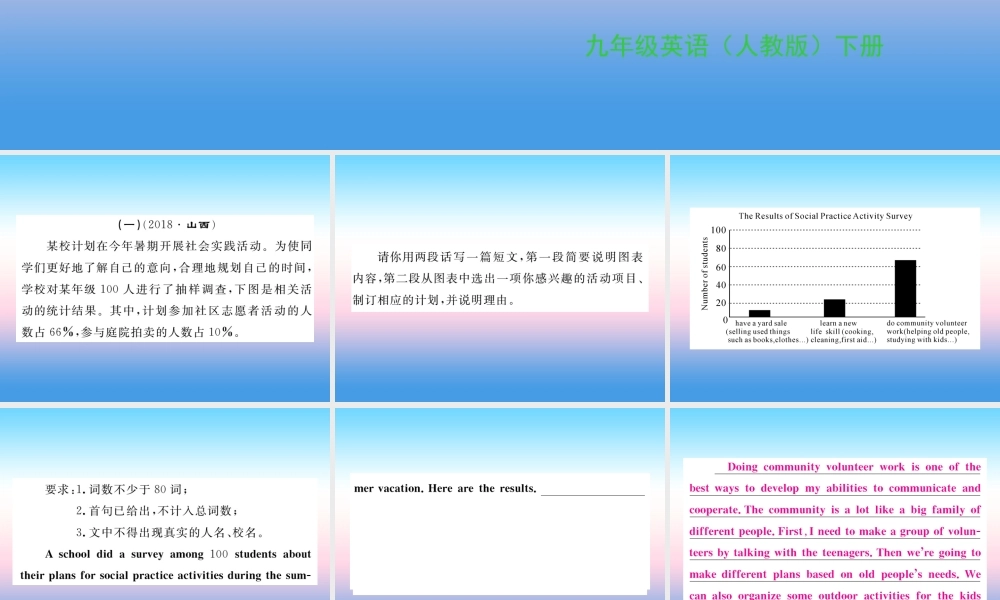Click the pink text 'Doing community volunteer work is one of the'
Image resolution: width=1000 pixels, height=600 pixels.
853,467
